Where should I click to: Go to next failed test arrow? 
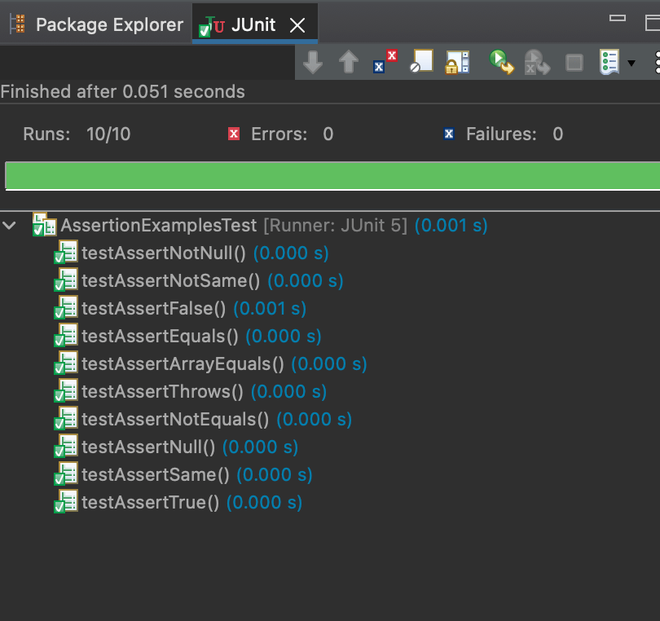pyautogui.click(x=313, y=62)
